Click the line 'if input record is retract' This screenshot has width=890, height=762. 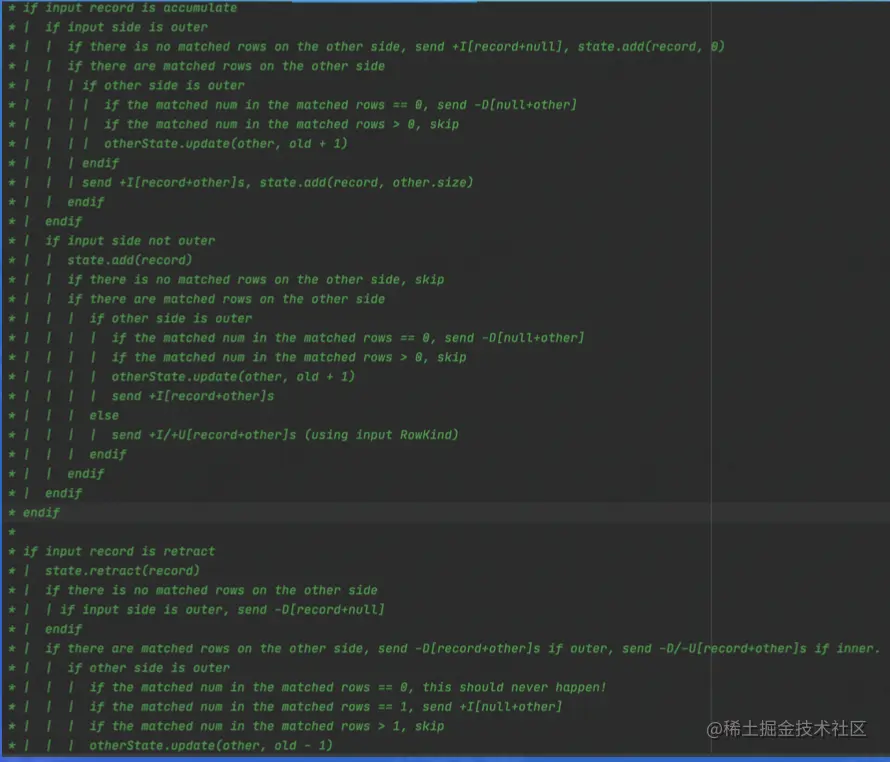click(x=119, y=551)
